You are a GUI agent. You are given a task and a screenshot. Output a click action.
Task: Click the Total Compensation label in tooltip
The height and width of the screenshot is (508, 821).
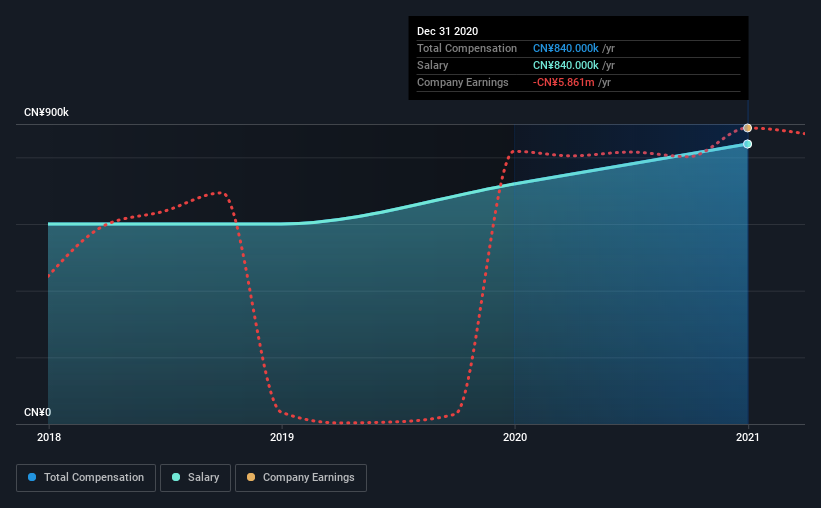tap(467, 48)
